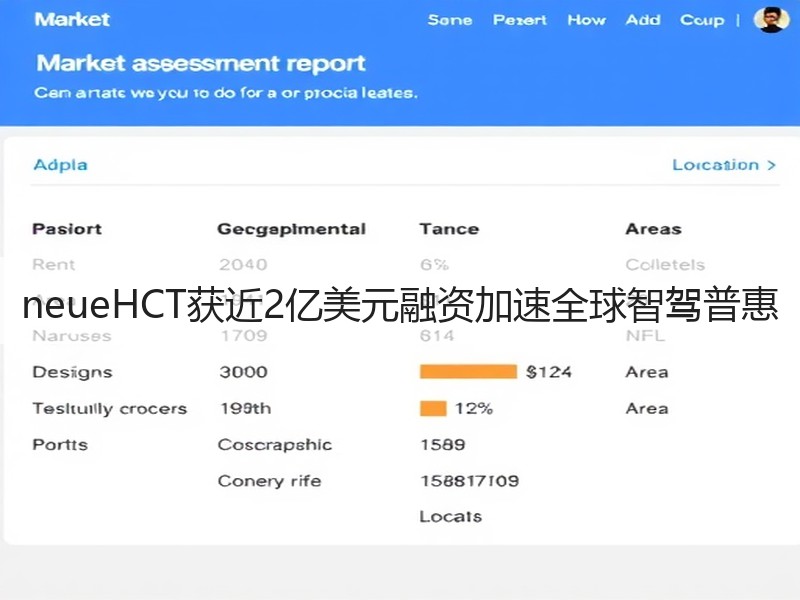This screenshot has width=800, height=600.
Task: Click the Areas column header
Action: point(653,229)
